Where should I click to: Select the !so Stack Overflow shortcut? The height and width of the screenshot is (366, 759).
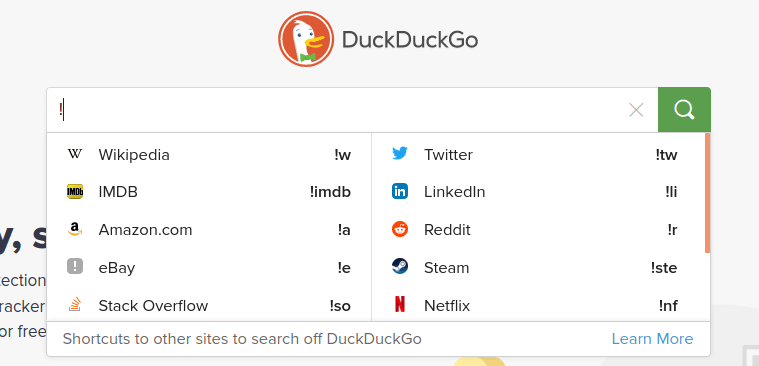[x=340, y=306]
